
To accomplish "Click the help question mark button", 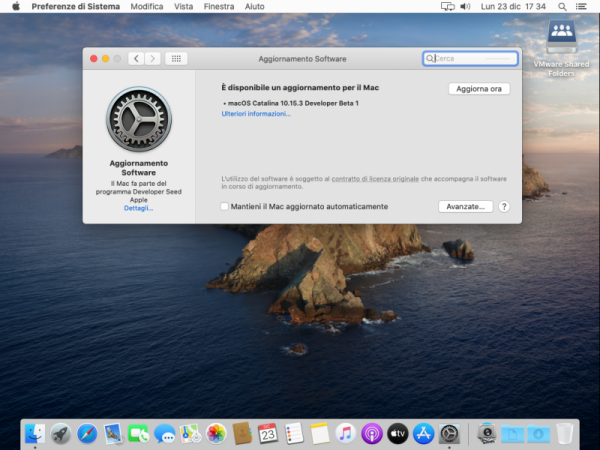I will [504, 207].
